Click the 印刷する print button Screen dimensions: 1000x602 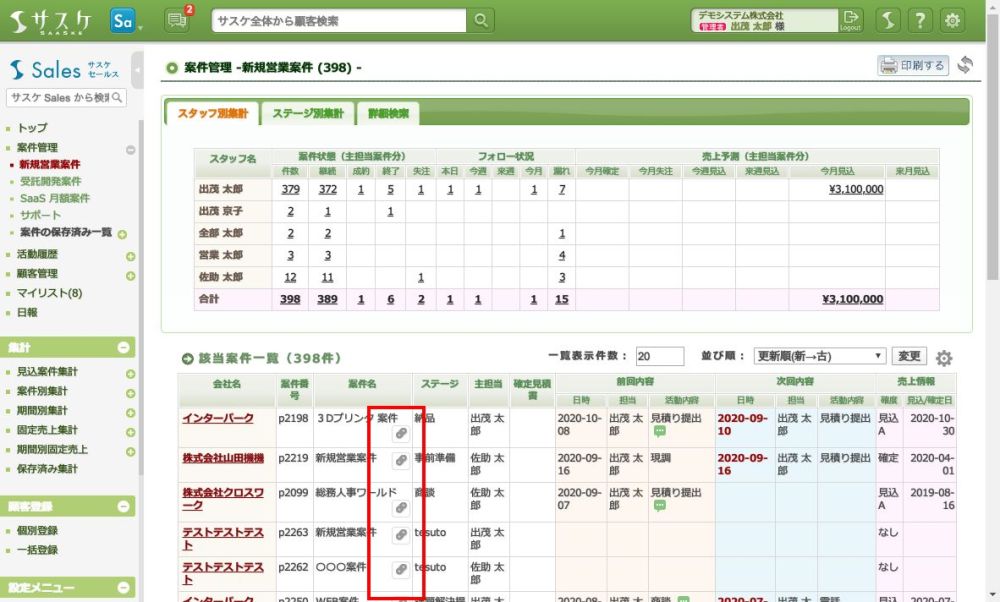point(912,66)
